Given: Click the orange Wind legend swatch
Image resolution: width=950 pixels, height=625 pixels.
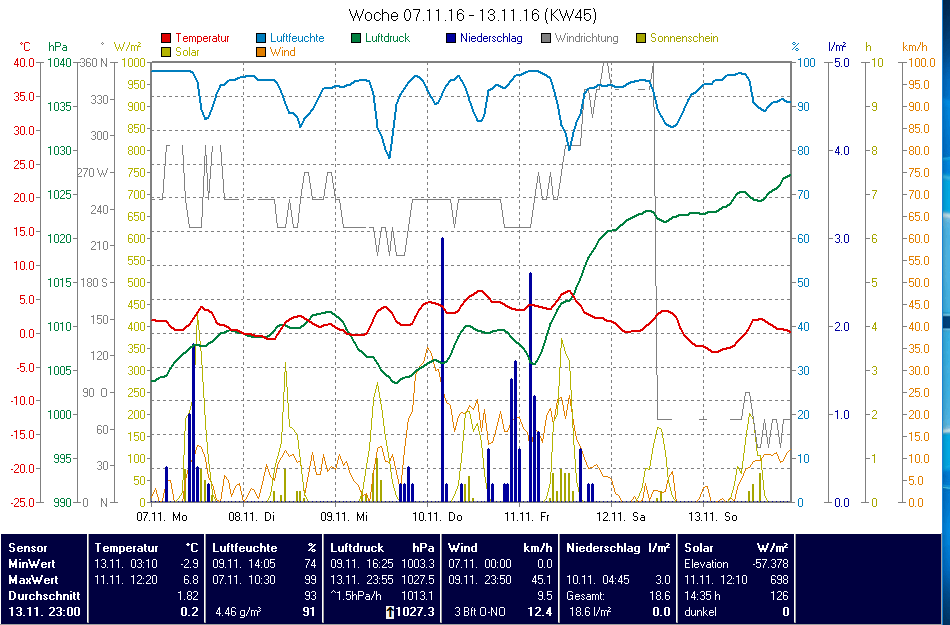Looking at the screenshot, I should 262,52.
